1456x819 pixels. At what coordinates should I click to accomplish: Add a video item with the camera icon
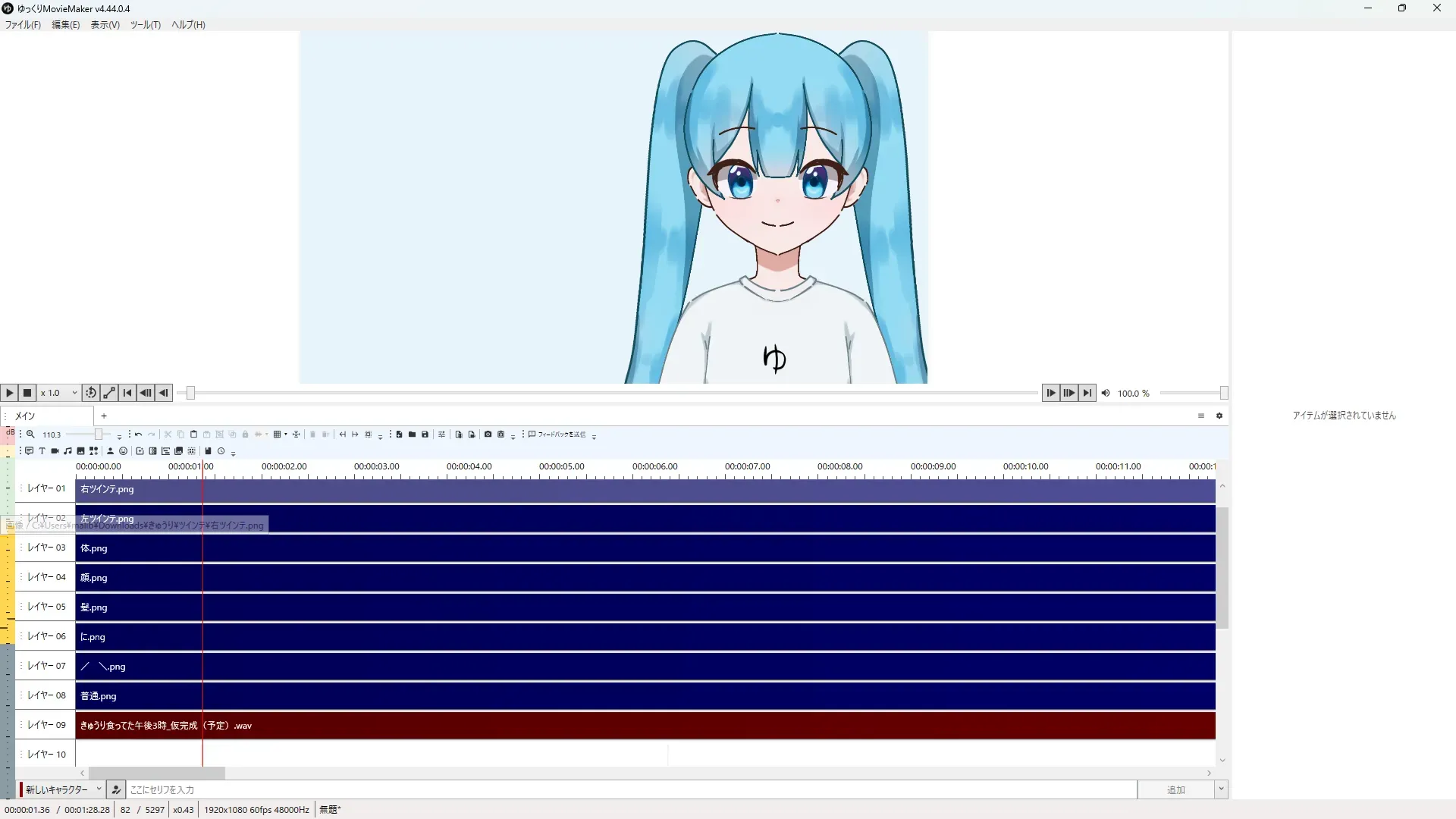point(55,451)
